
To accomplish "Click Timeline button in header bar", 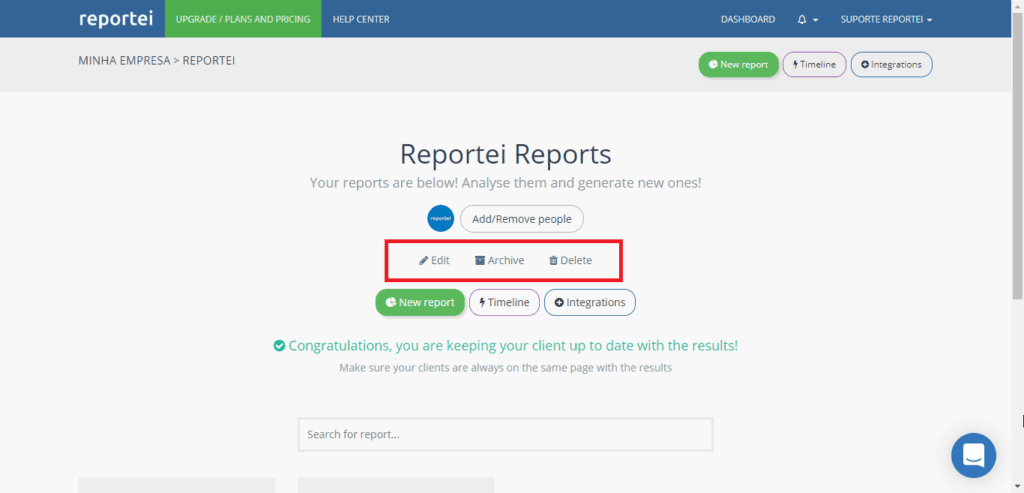I will 814,65.
